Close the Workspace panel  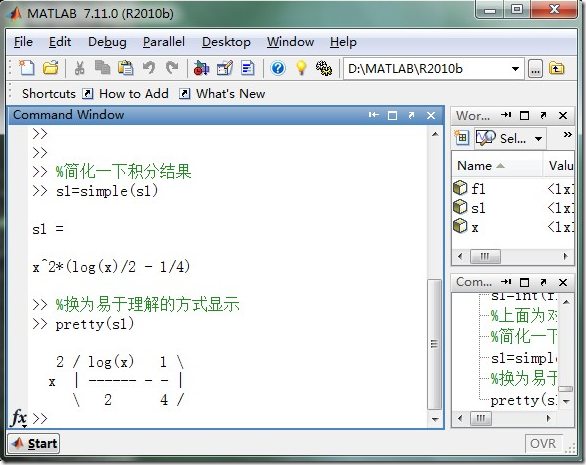(x=563, y=116)
